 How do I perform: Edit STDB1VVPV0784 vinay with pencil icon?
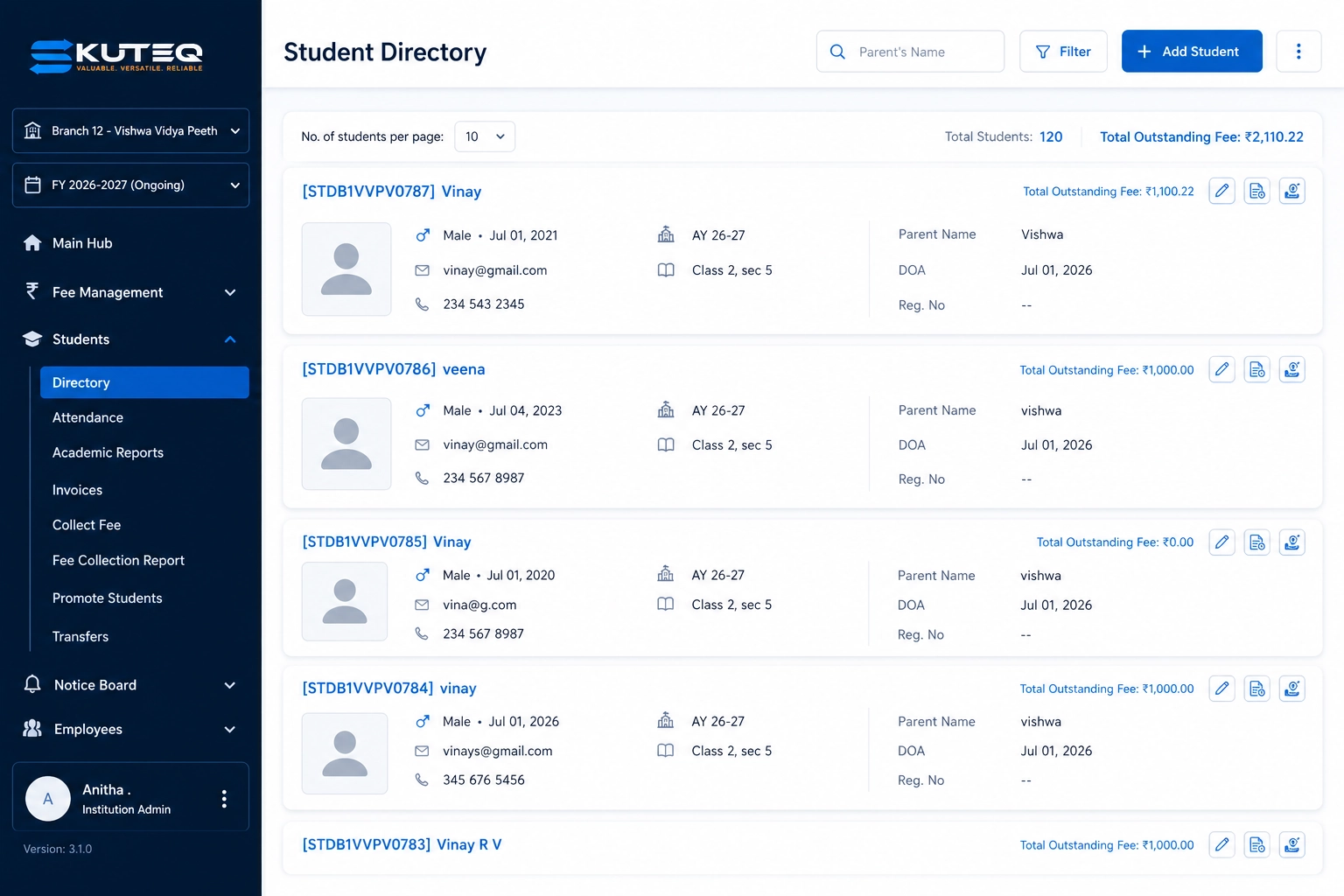click(x=1221, y=689)
